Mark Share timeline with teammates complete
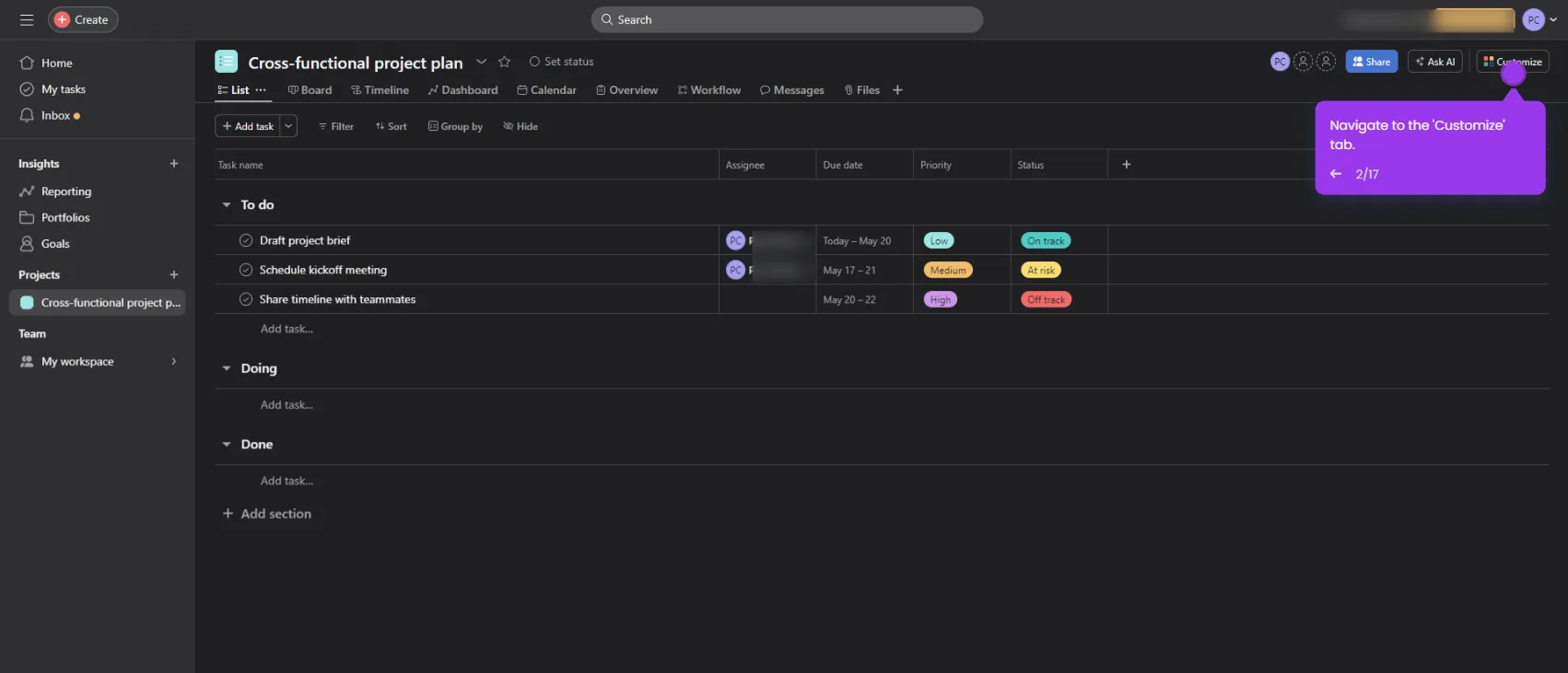1568x673 pixels. pyautogui.click(x=246, y=299)
